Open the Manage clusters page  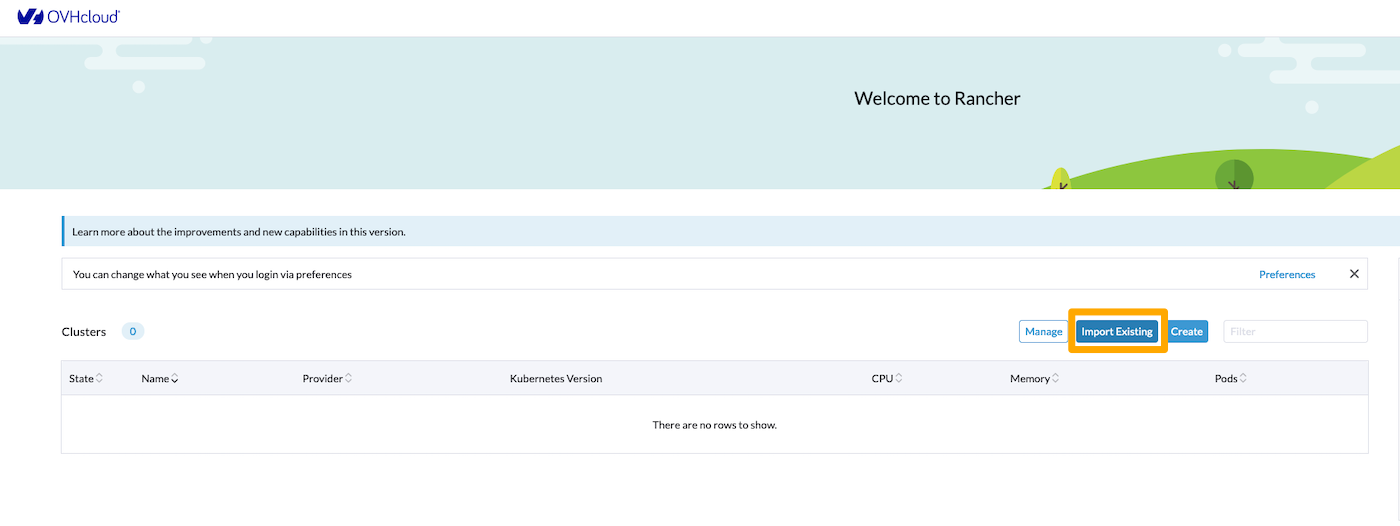tap(1043, 332)
